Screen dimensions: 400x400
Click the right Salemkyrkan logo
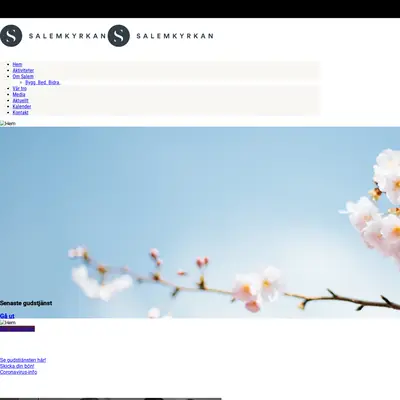[161, 36]
